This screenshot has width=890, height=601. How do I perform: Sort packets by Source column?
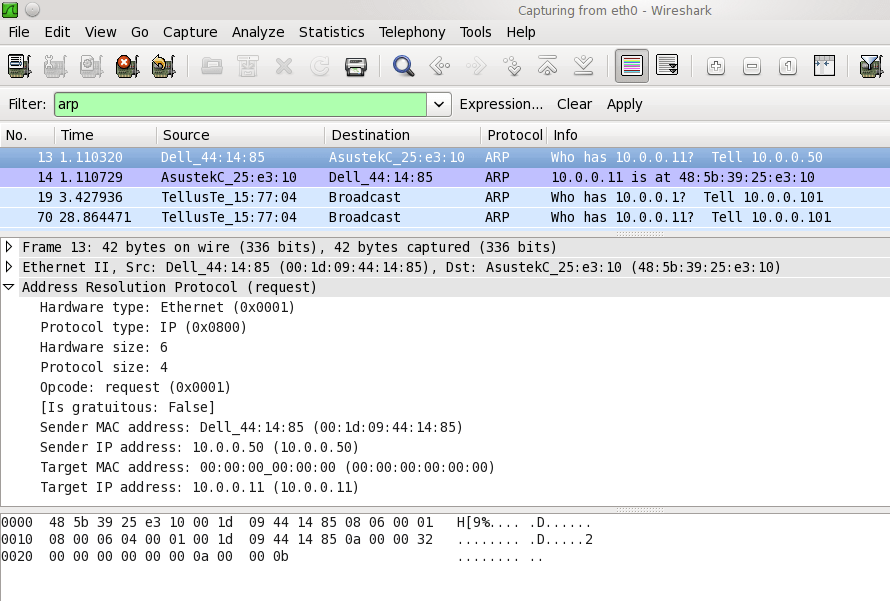coord(241,135)
